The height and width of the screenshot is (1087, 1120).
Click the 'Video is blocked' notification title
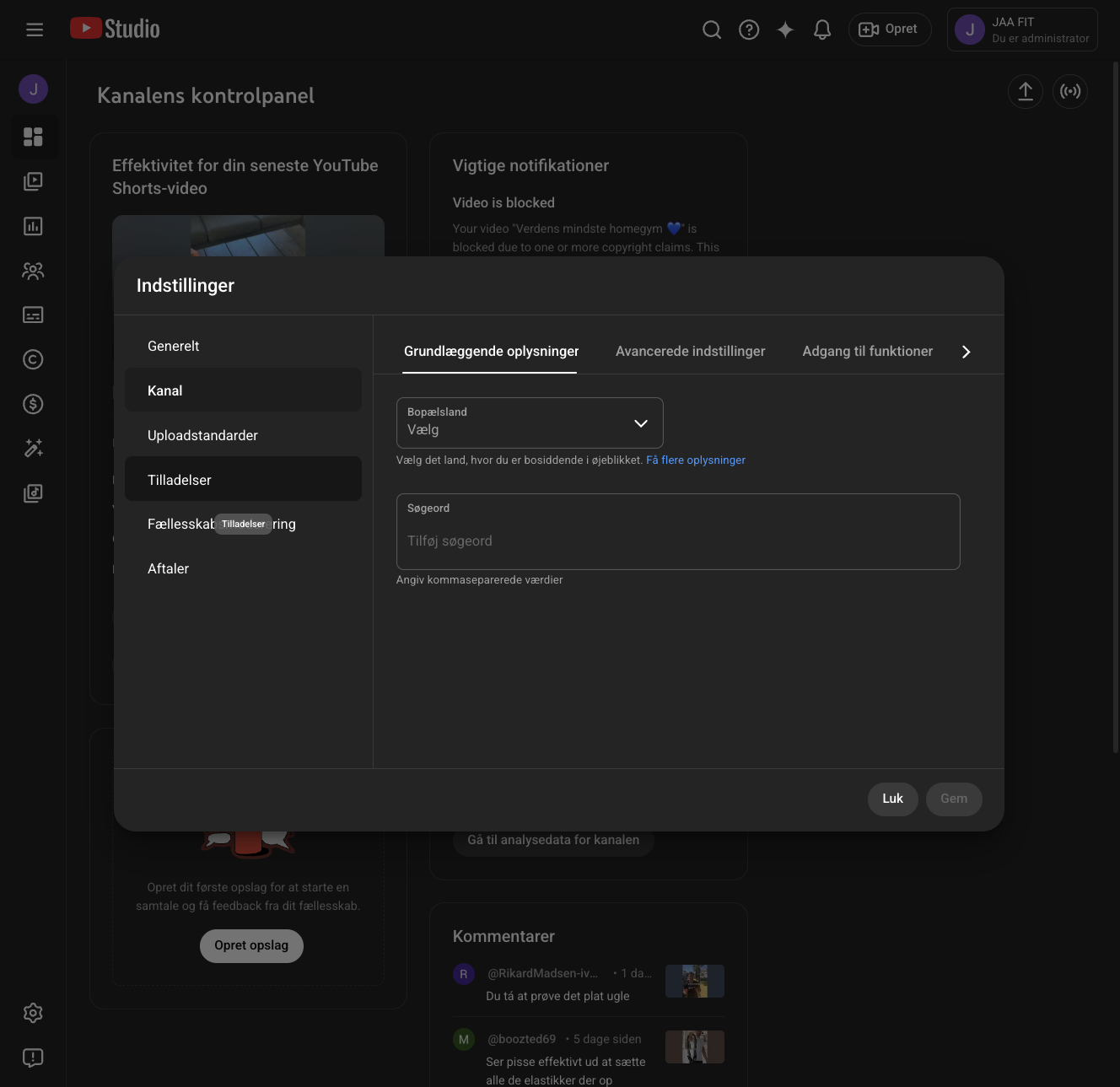pyautogui.click(x=503, y=202)
